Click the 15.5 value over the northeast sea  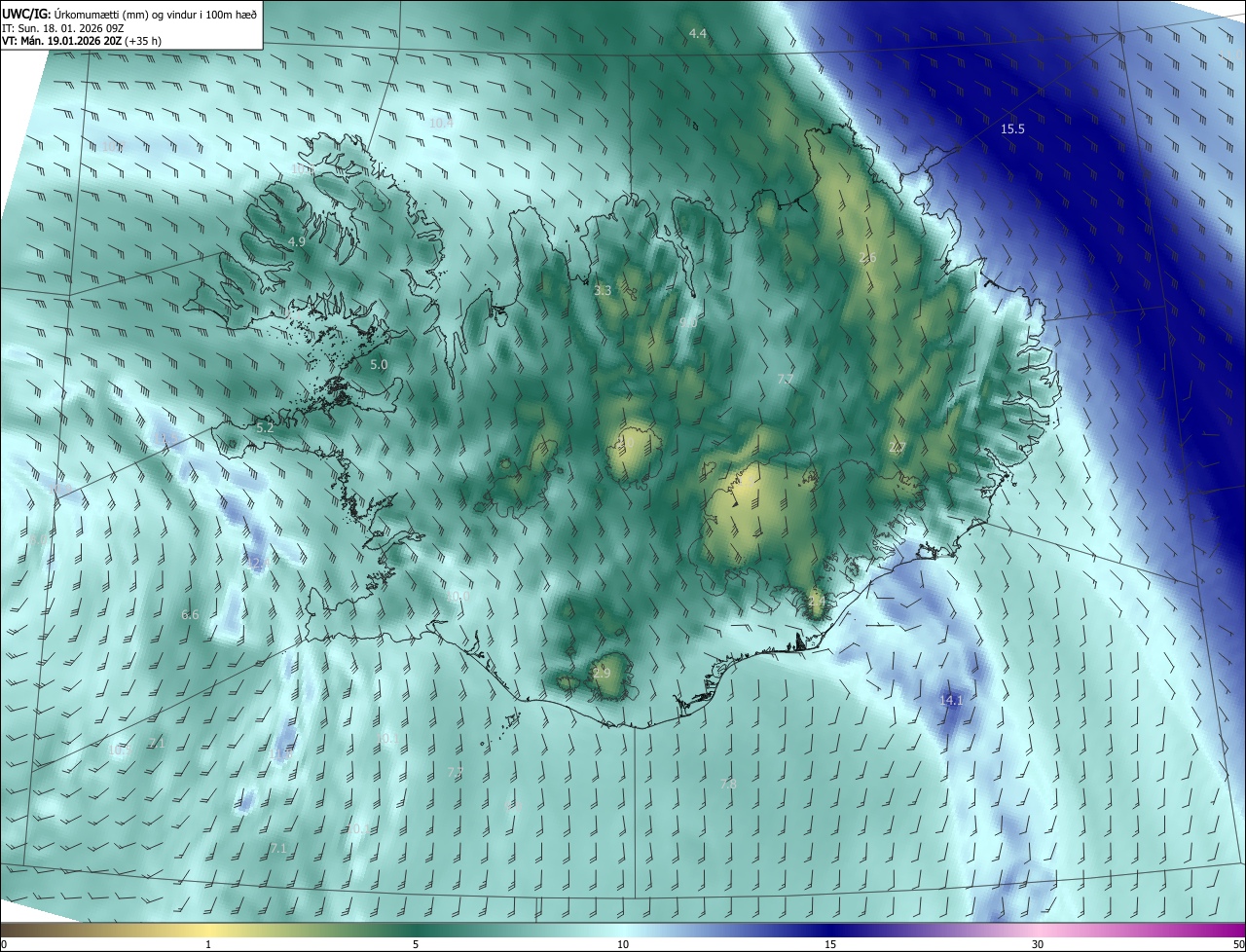(x=1012, y=129)
